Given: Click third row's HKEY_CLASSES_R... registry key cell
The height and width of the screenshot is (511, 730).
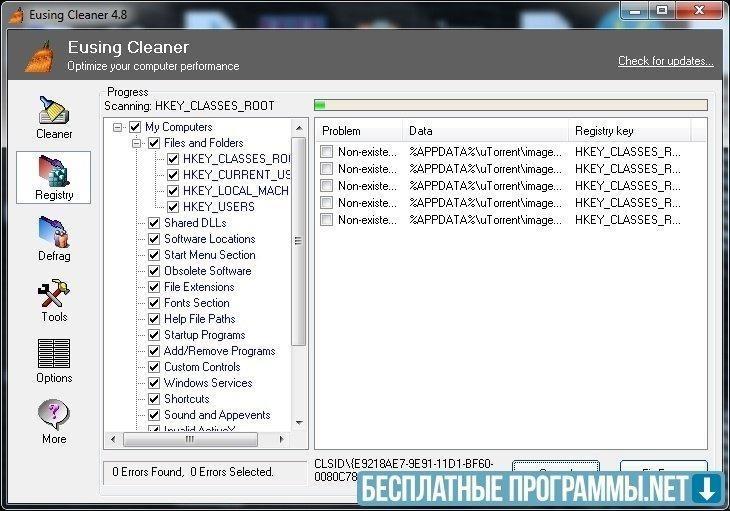Looking at the screenshot, I should (x=628, y=186).
